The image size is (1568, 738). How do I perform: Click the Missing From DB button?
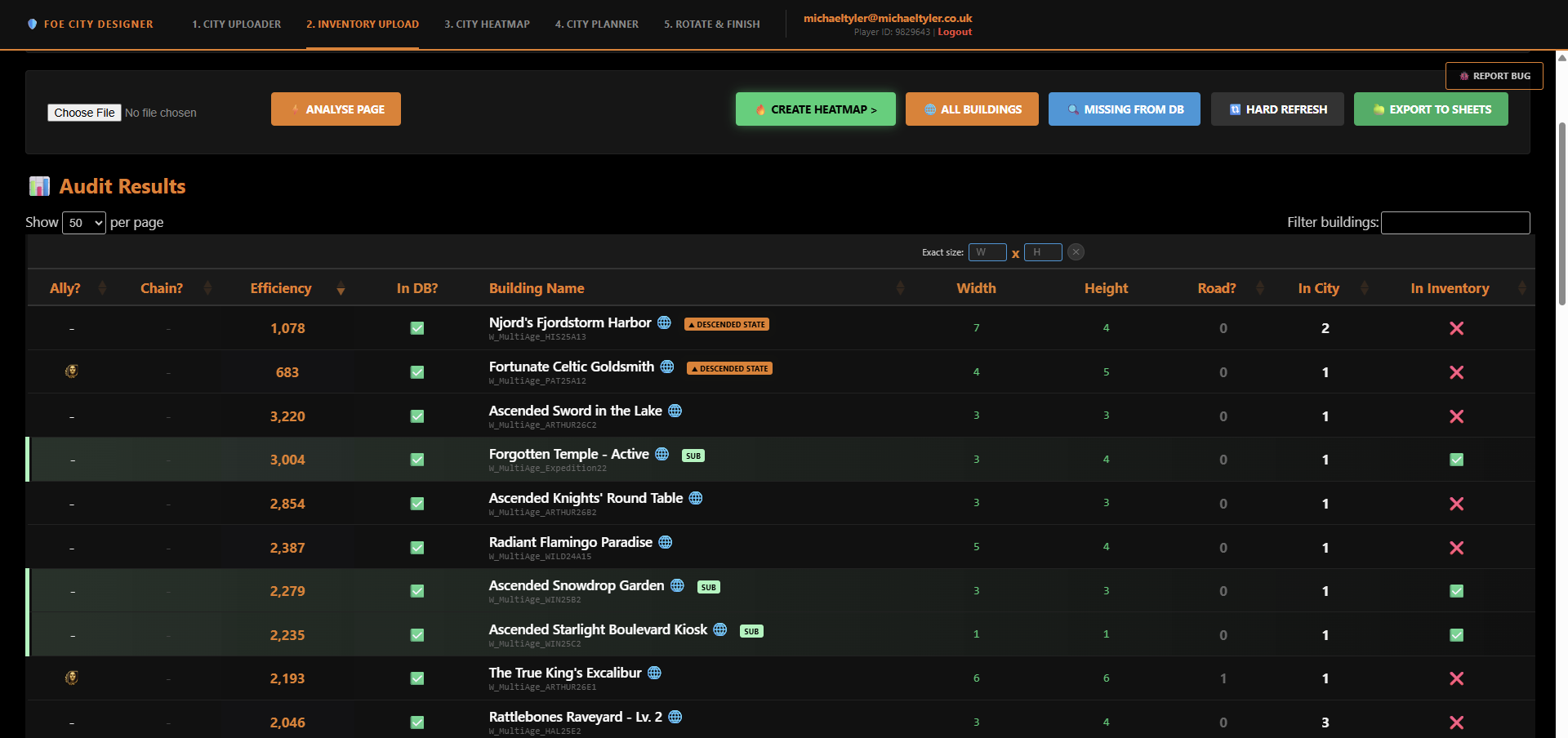pos(1125,109)
